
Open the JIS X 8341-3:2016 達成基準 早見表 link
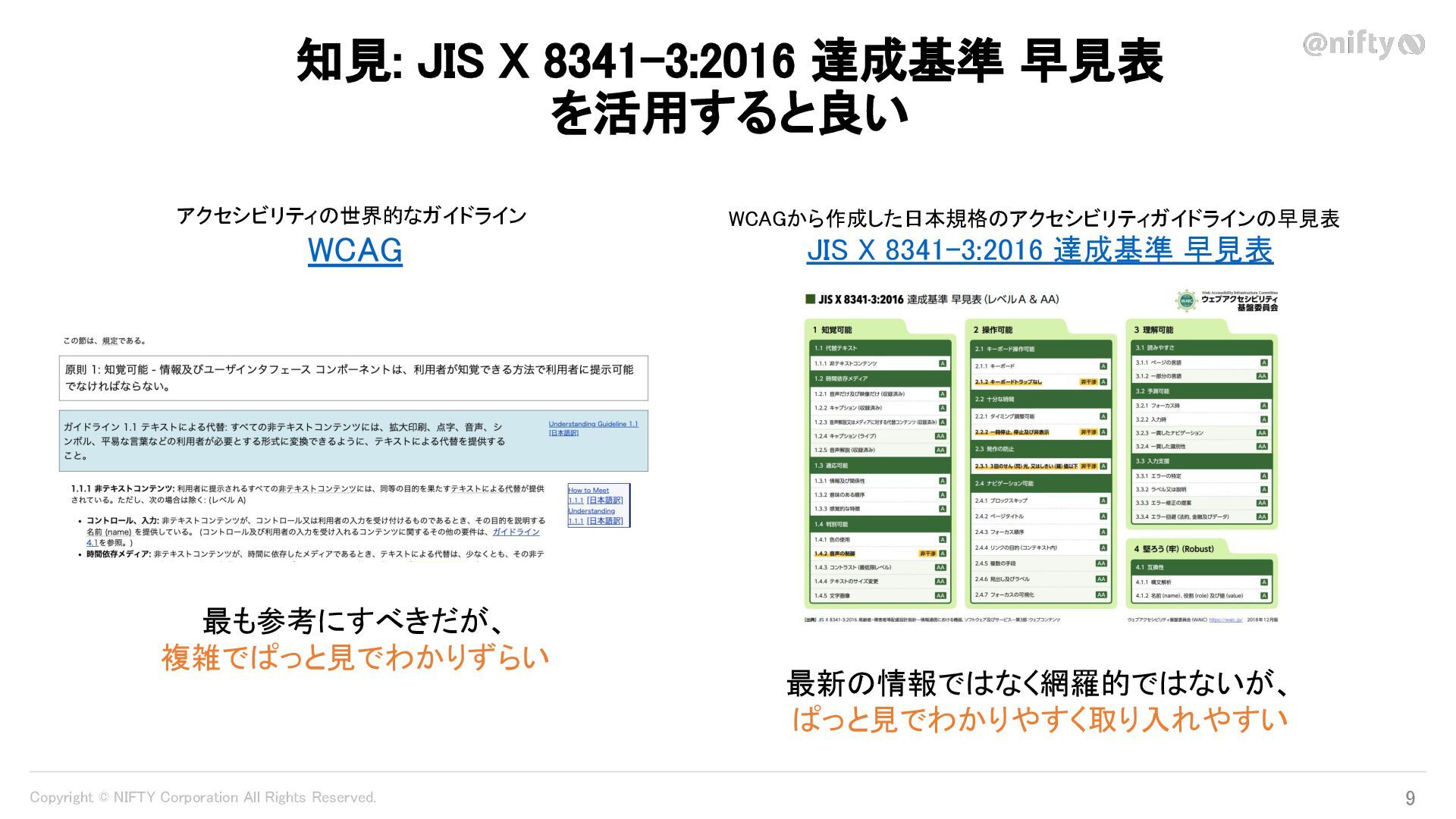(1040, 250)
